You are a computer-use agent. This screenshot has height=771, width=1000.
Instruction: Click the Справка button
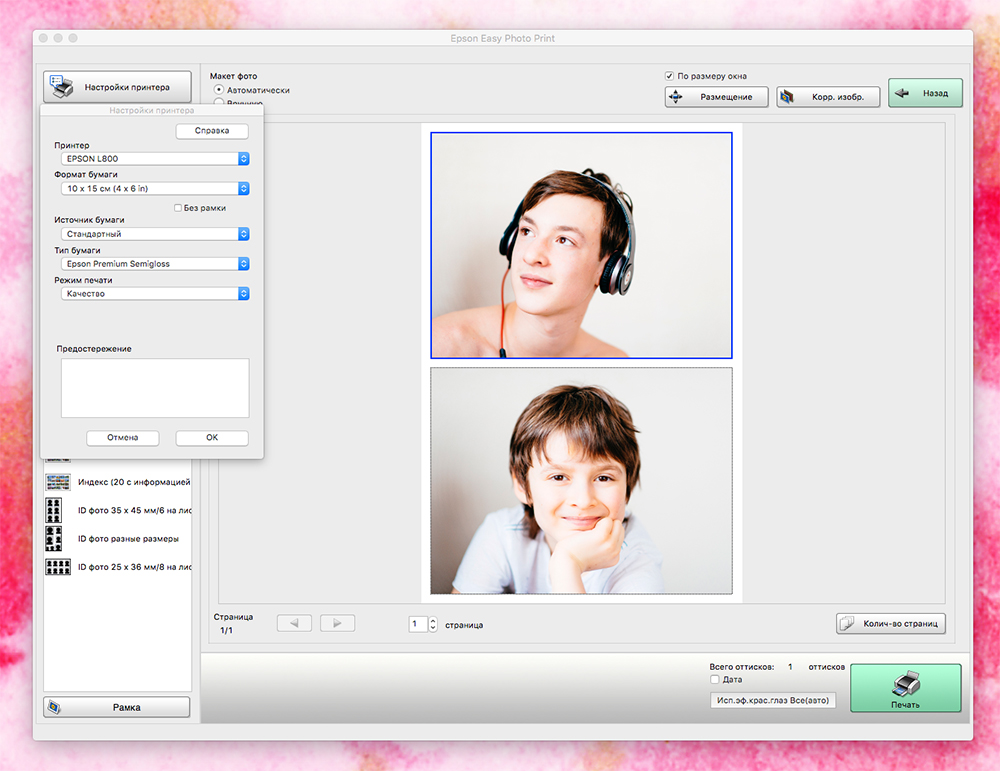click(x=212, y=131)
